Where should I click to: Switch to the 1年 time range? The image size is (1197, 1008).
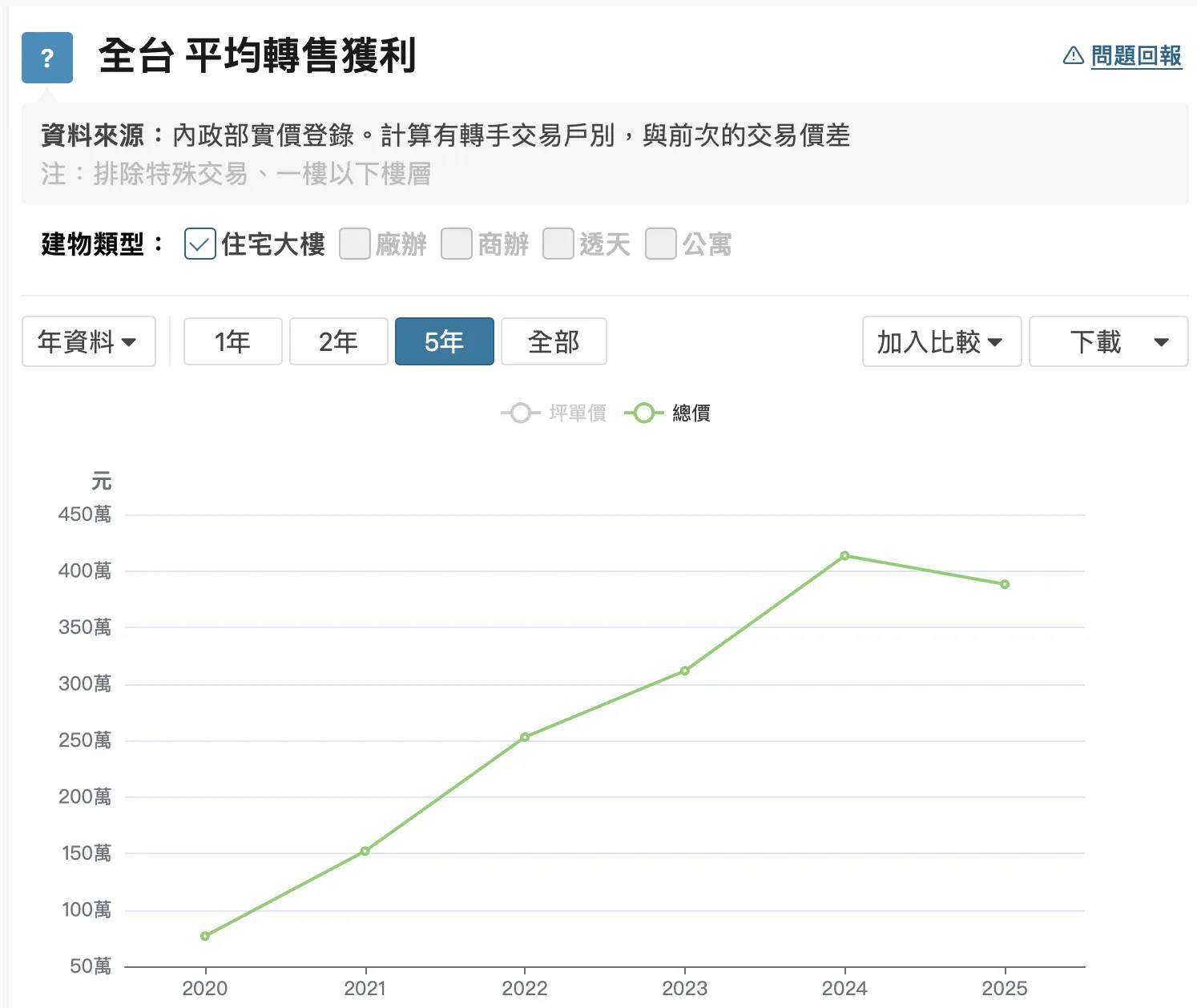tap(232, 341)
